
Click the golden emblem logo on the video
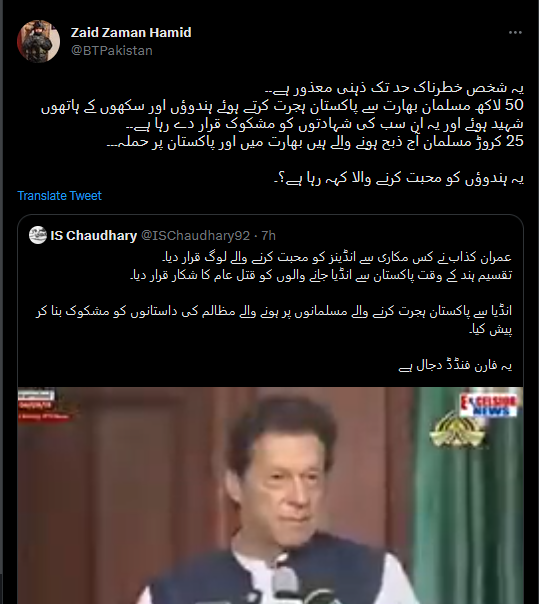tap(457, 431)
